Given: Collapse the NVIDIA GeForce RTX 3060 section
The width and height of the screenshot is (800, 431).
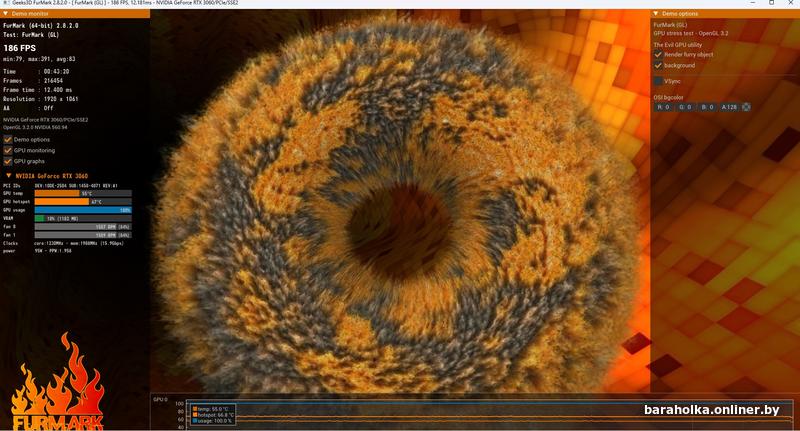Looking at the screenshot, I should pos(8,176).
